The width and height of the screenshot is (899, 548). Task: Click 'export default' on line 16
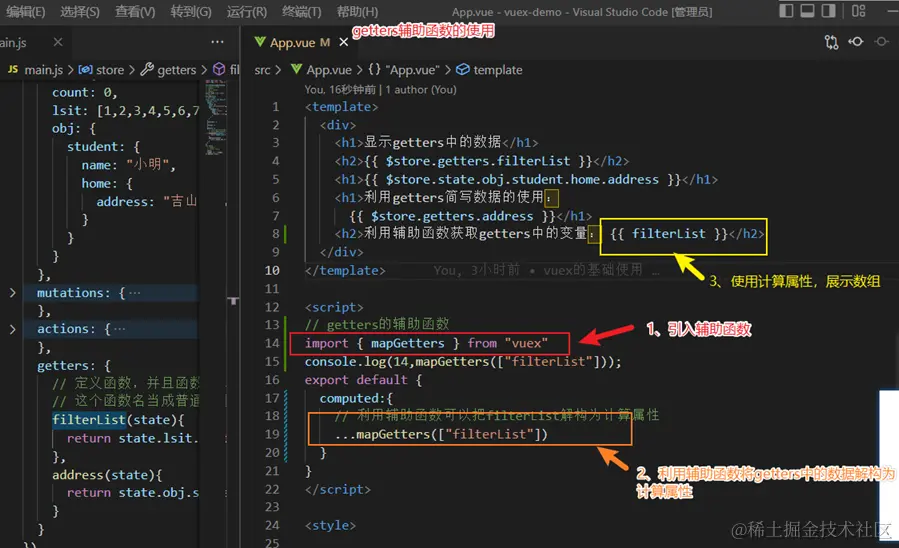pos(356,380)
